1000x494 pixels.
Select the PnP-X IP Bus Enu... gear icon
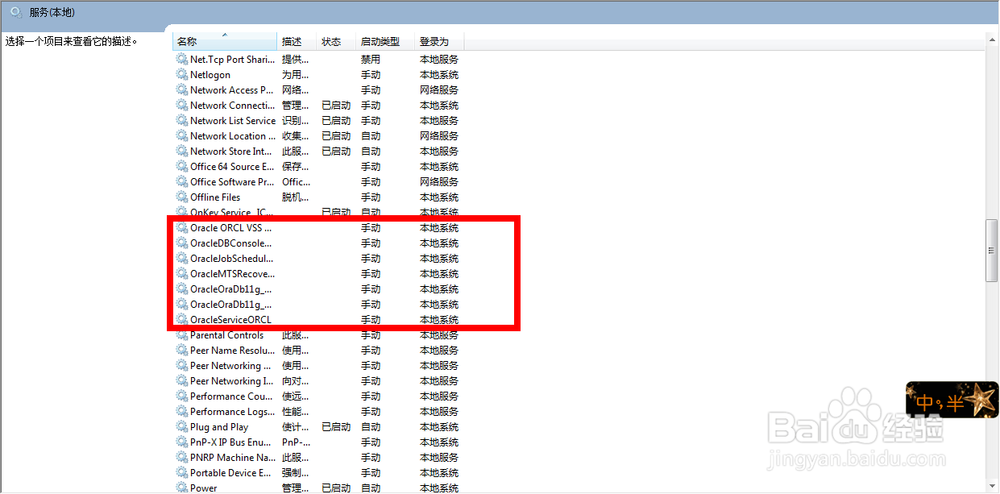182,442
